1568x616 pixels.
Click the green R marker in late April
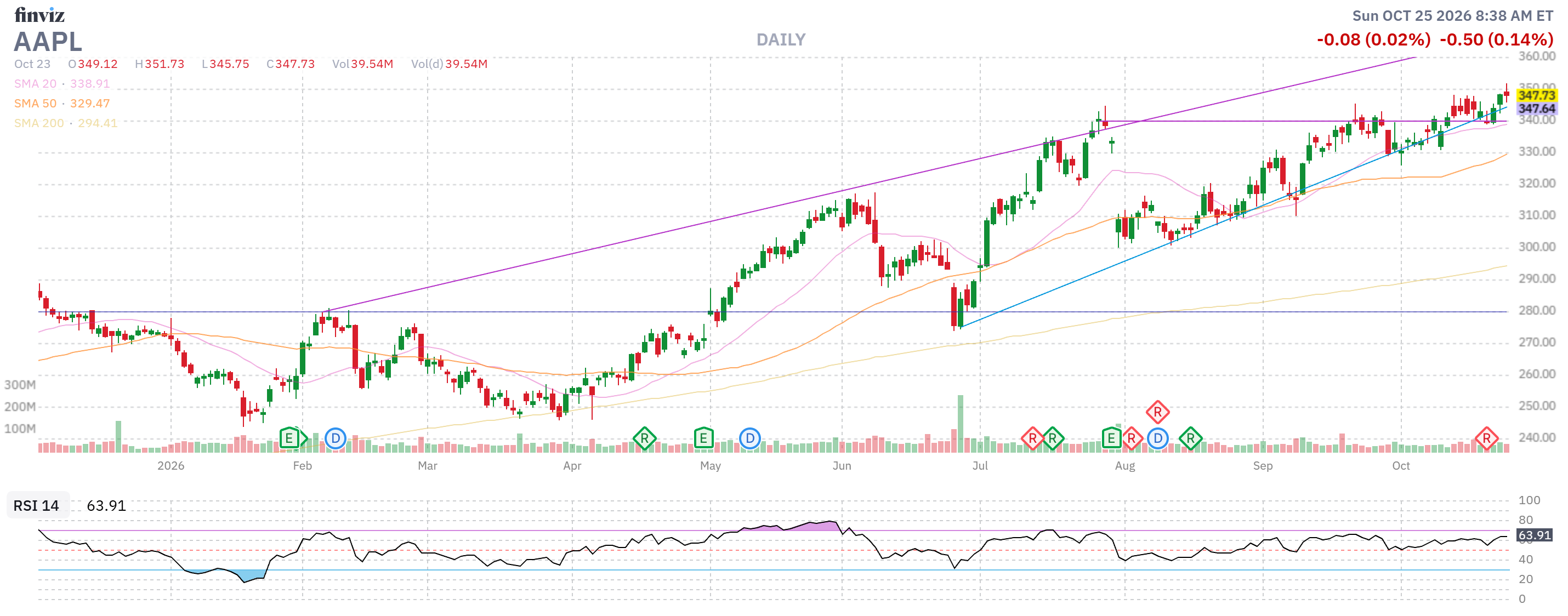point(644,438)
